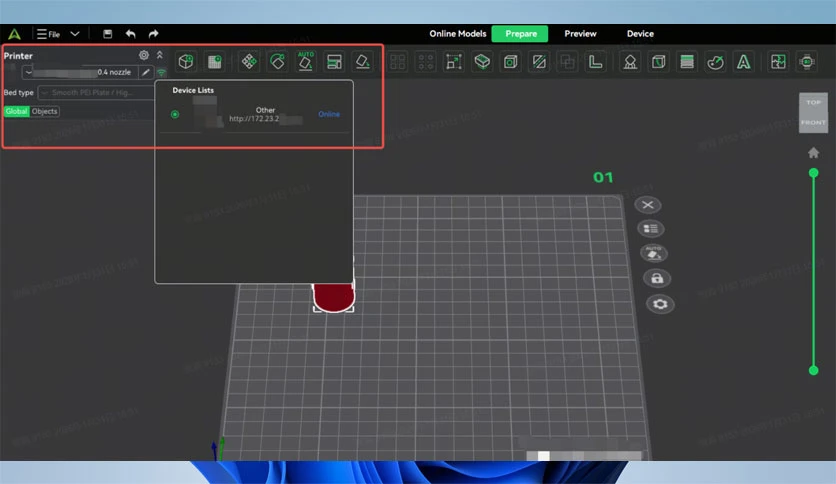Open the Device tab

[x=640, y=34]
